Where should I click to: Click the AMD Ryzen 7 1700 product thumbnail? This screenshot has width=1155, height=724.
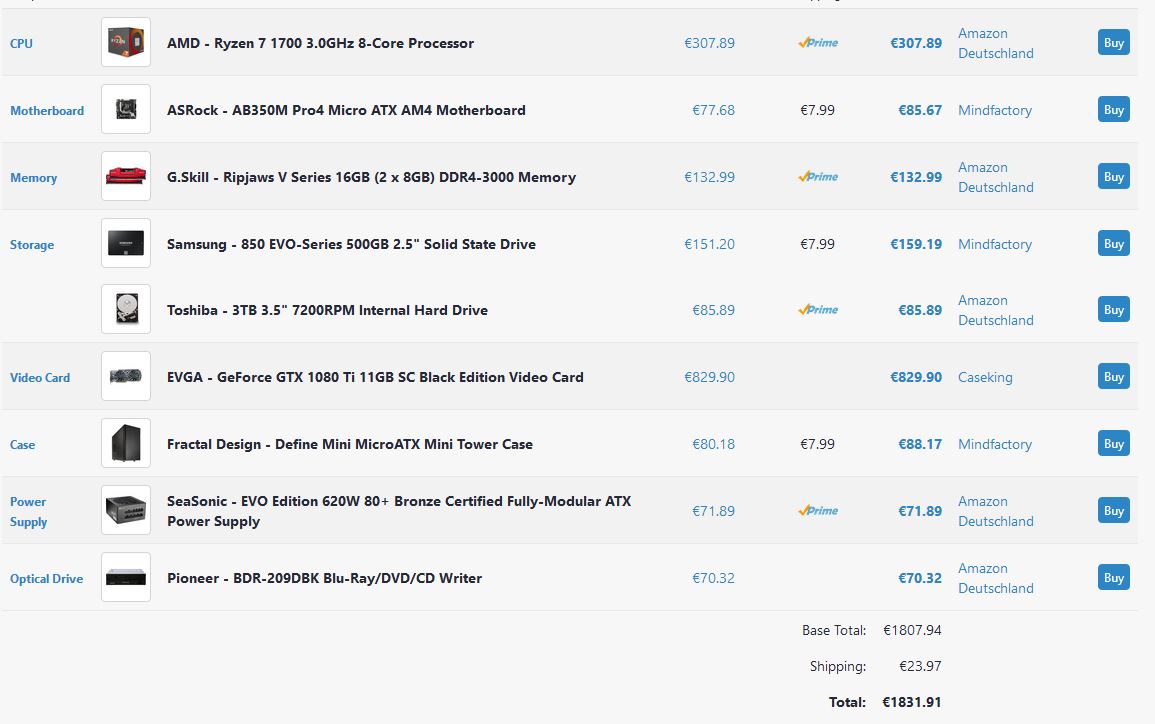pyautogui.click(x=126, y=43)
